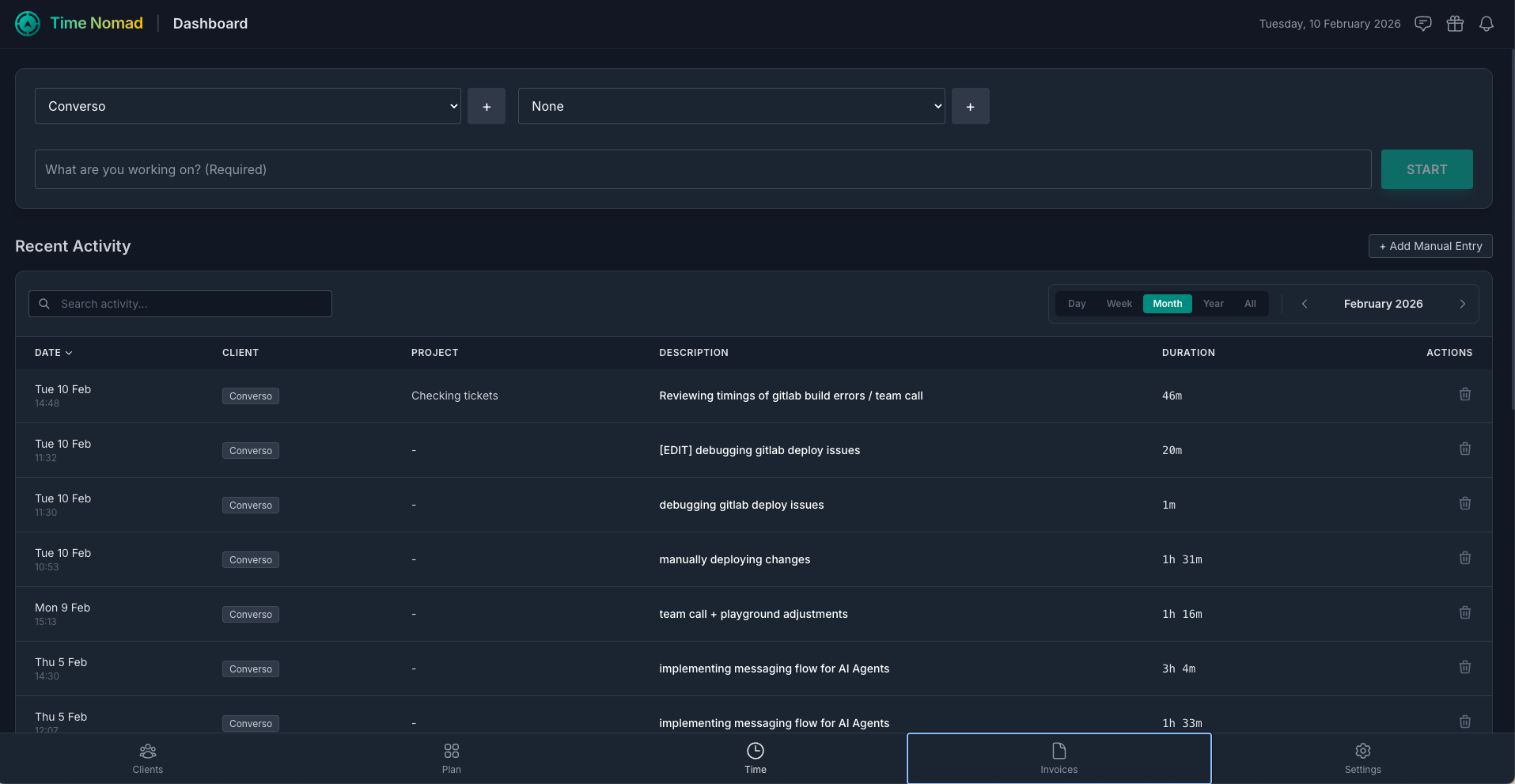Delete the 3h 4m messaging flow entry
The image size is (1515, 784).
[1465, 667]
